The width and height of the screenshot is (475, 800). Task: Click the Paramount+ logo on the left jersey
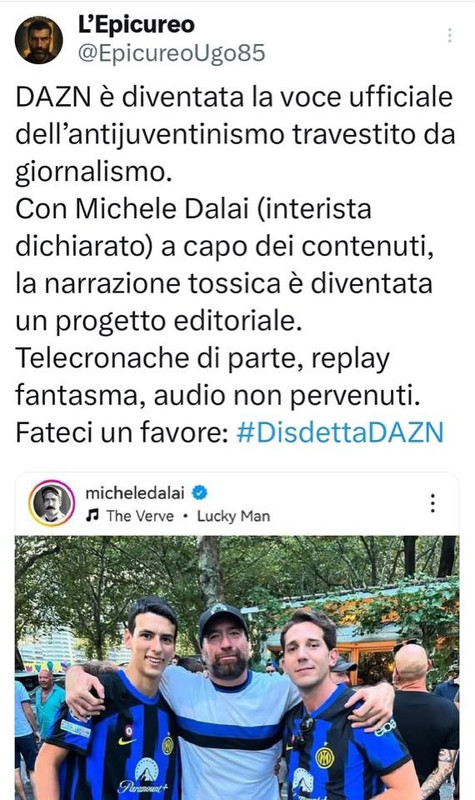144,778
